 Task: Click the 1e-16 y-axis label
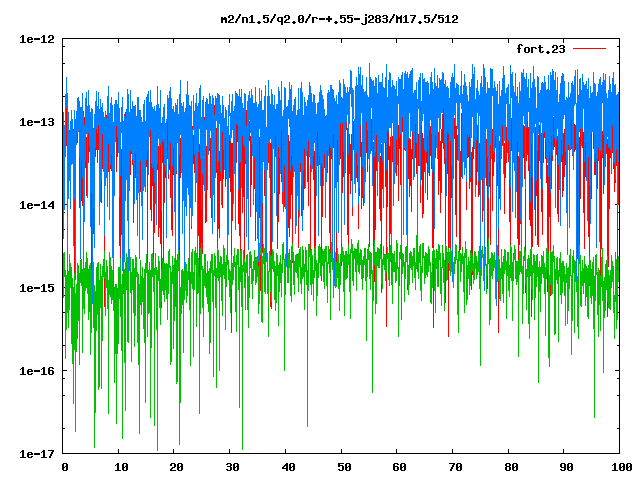37,371
